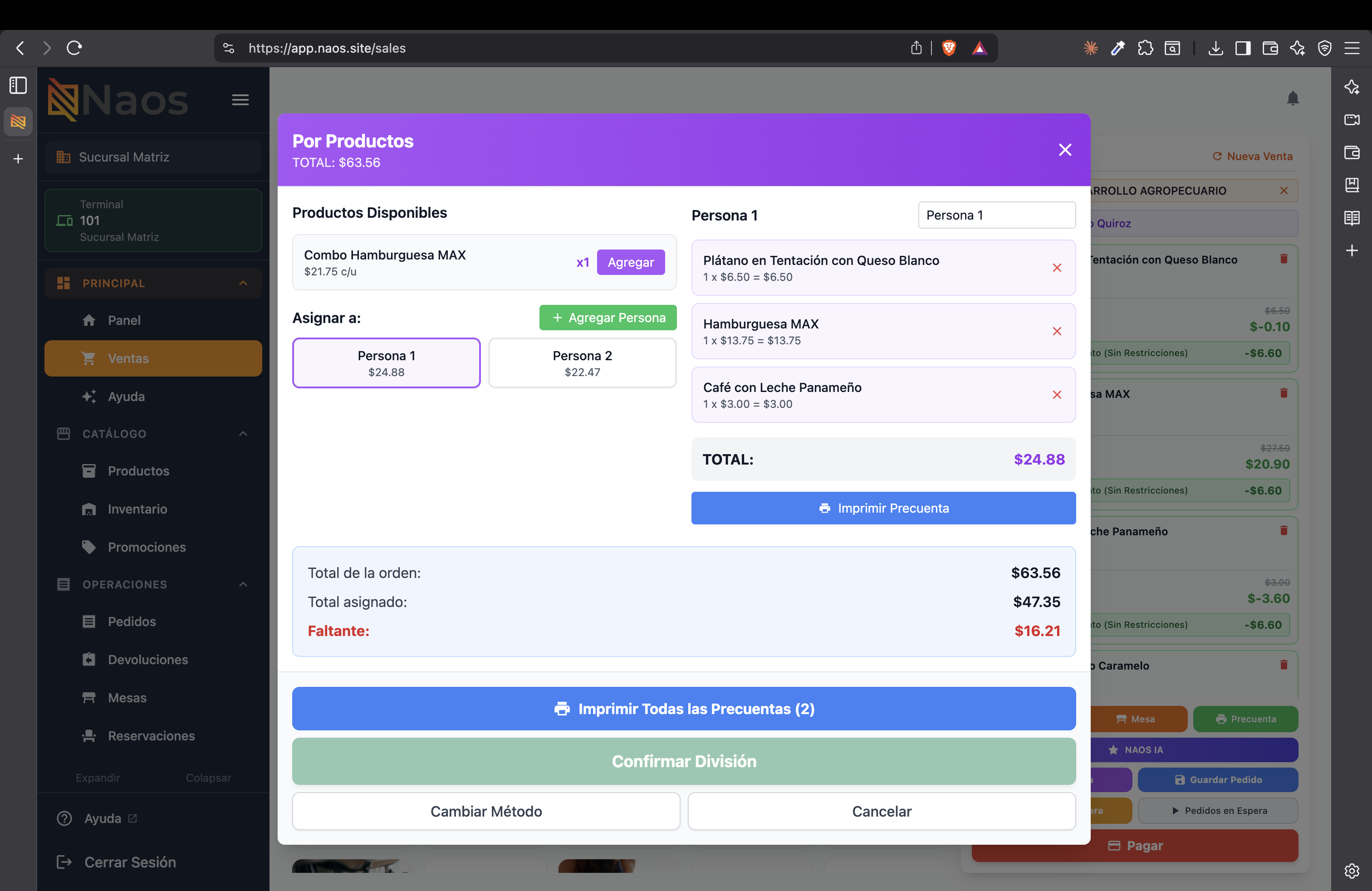This screenshot has width=1372, height=891.
Task: Click Agregar Persona button
Action: coord(608,318)
